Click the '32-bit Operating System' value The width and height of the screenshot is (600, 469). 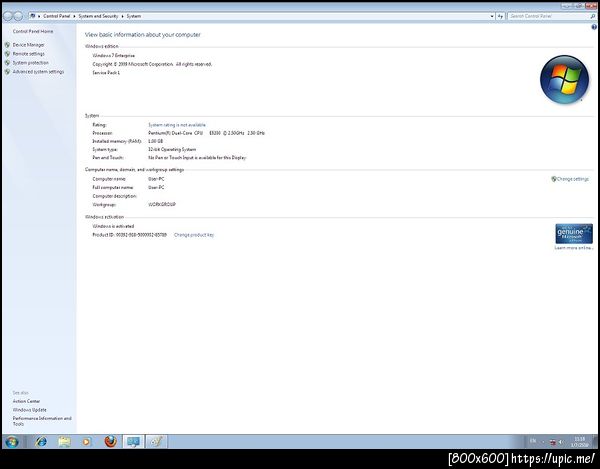(x=172, y=150)
